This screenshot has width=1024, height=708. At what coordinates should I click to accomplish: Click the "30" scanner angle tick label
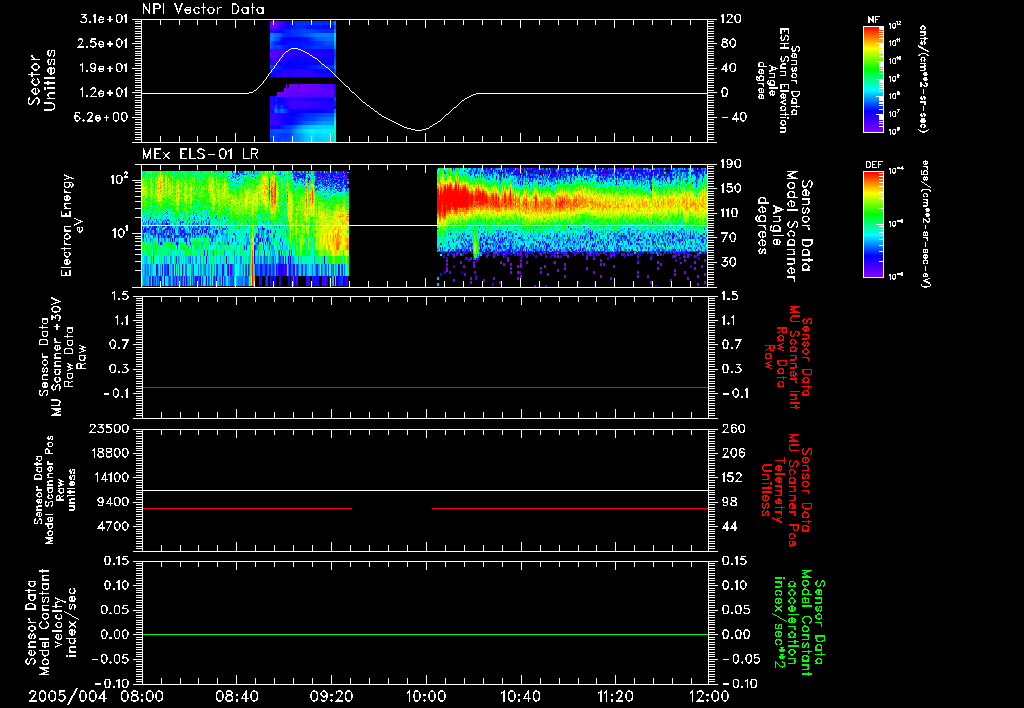729,263
